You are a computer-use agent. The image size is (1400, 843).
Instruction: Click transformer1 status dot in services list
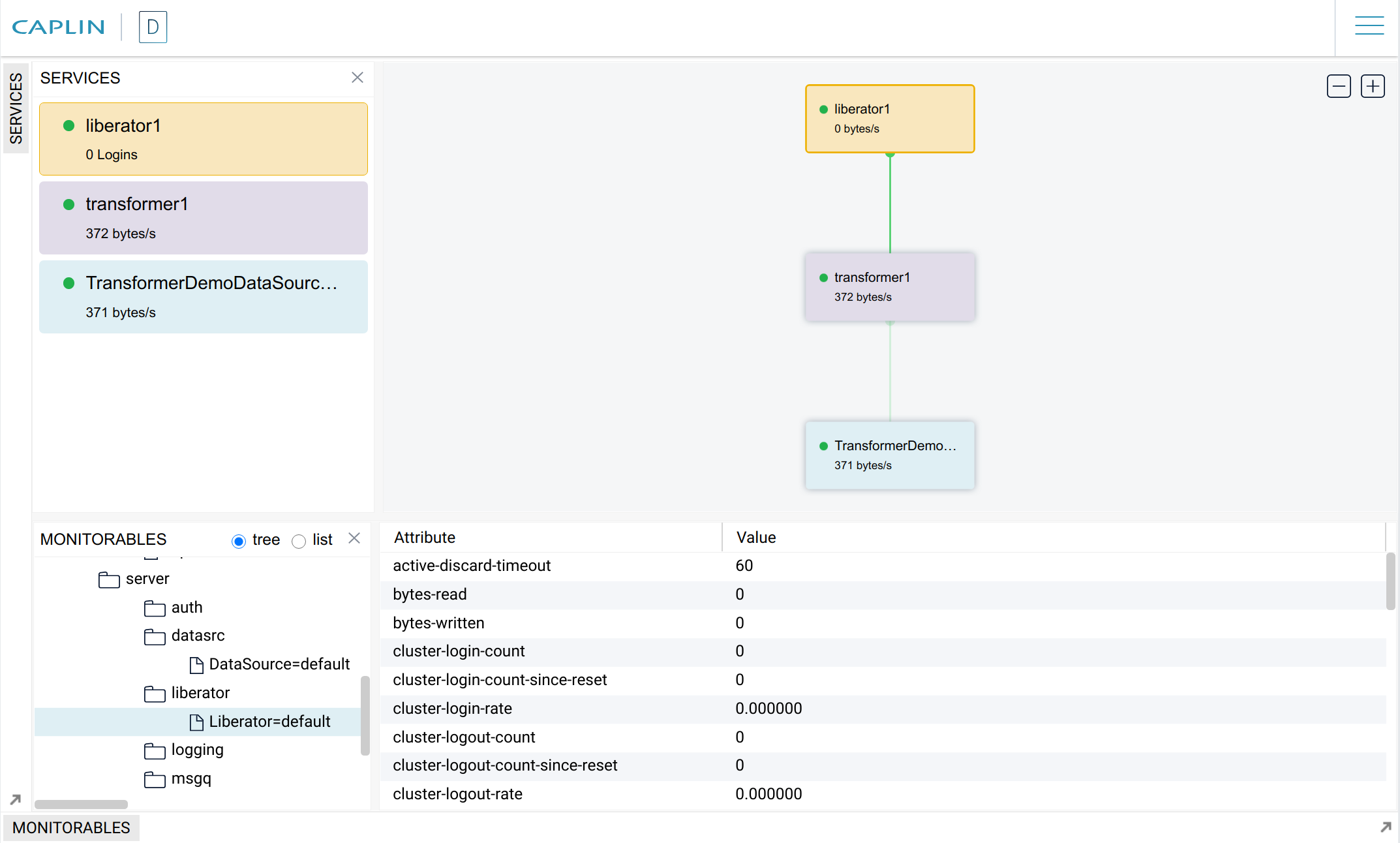(68, 204)
